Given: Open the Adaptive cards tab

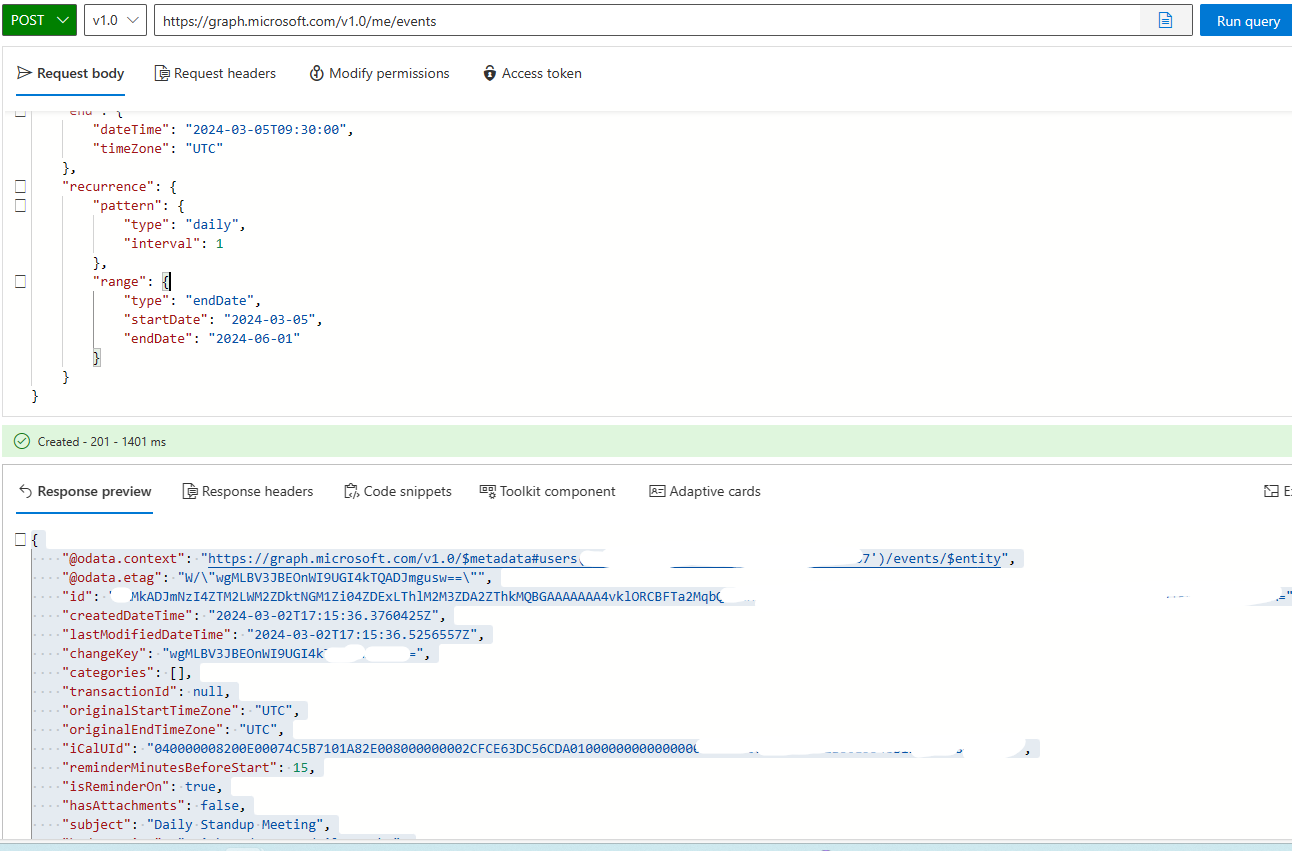Looking at the screenshot, I should 705,491.
